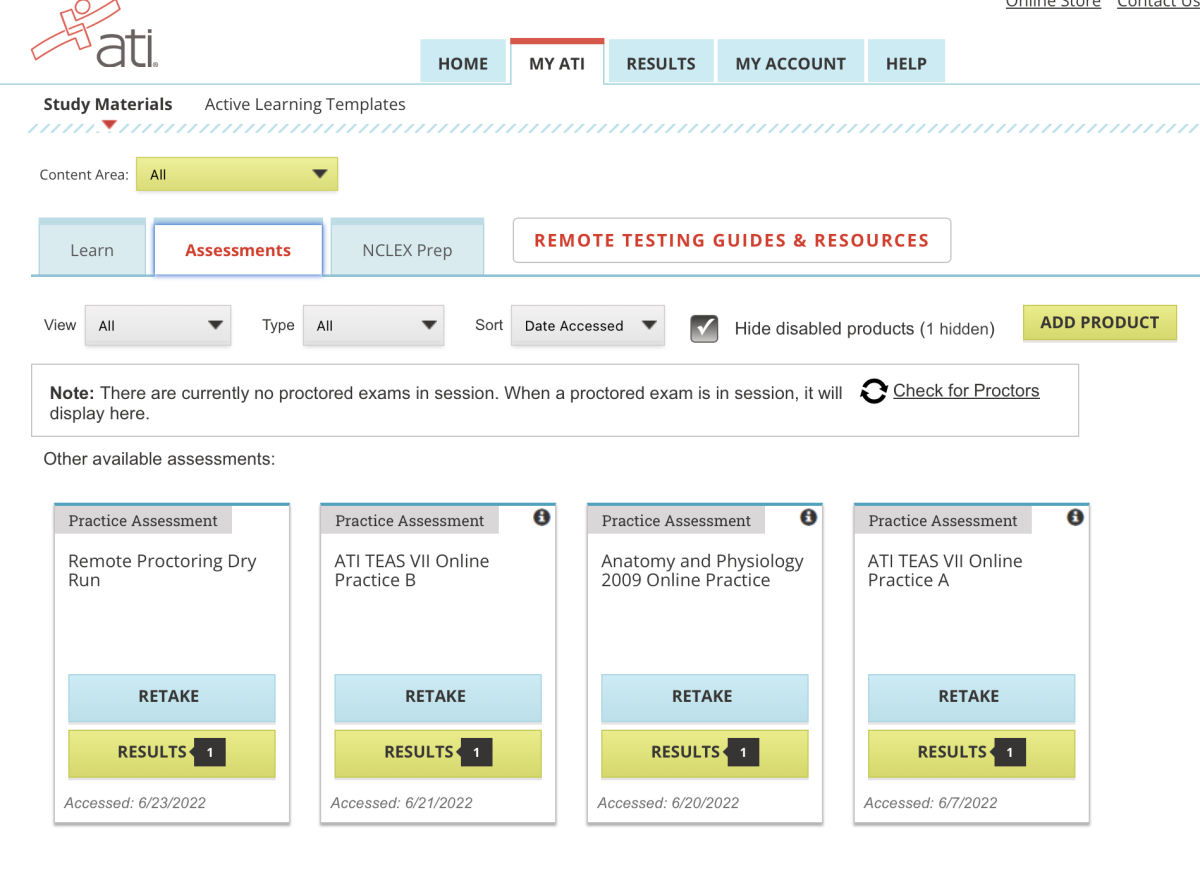
Task: Click the Anatomy and Physiology 2009 Online Practice title
Action: tap(702, 571)
